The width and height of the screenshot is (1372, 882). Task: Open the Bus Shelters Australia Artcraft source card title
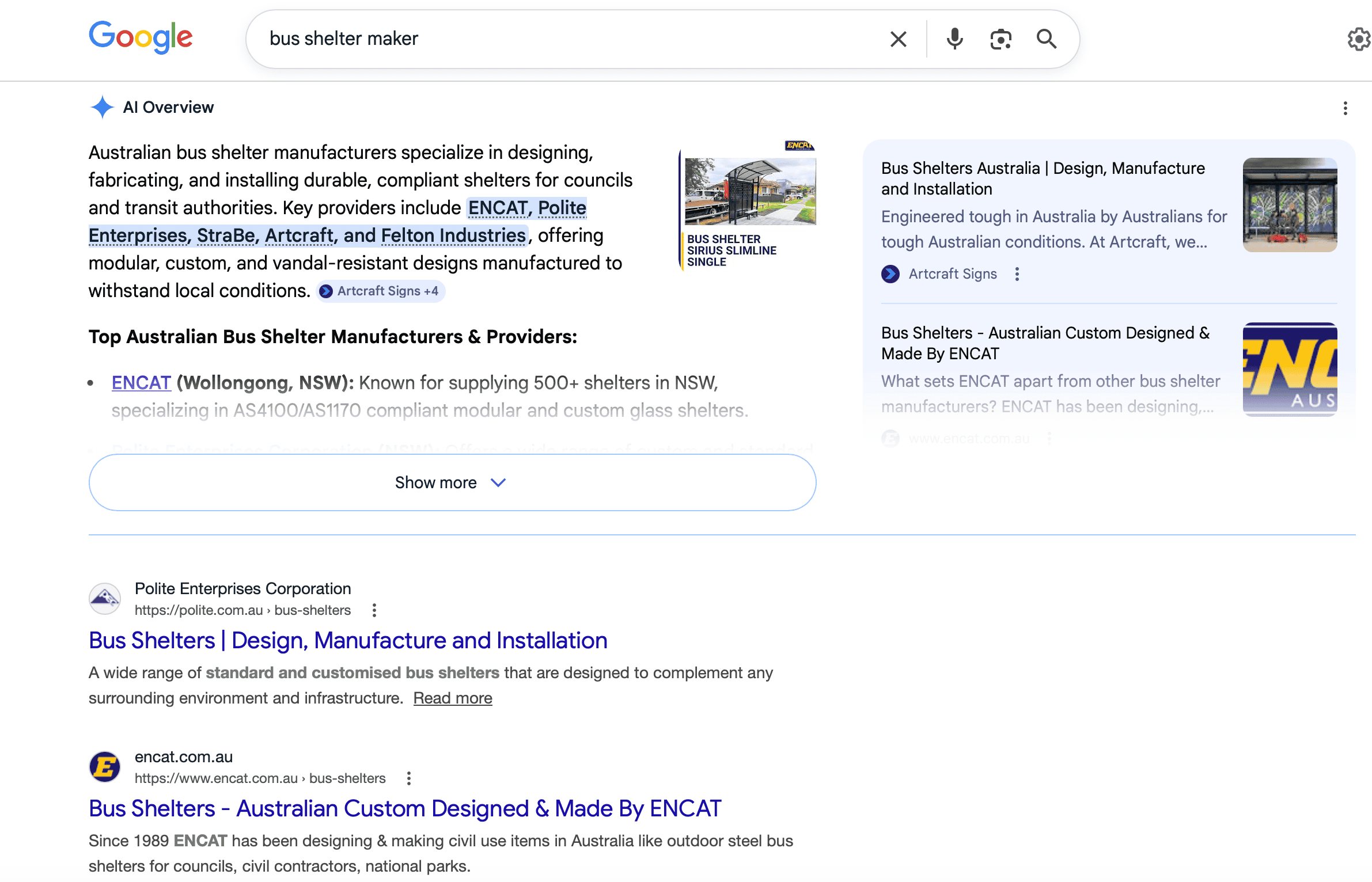1043,178
